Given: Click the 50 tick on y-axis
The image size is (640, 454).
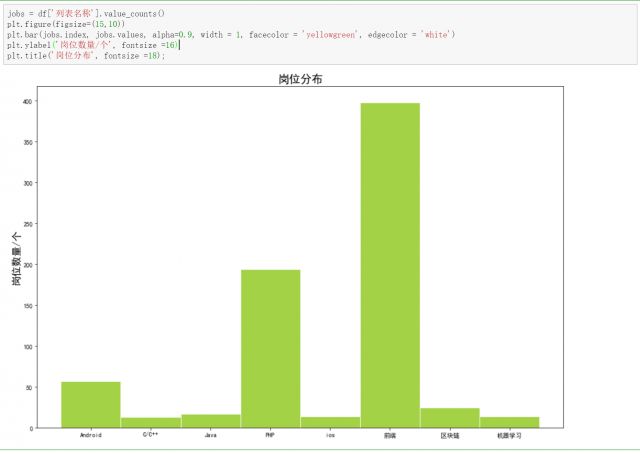Looking at the screenshot, I should [29, 387].
